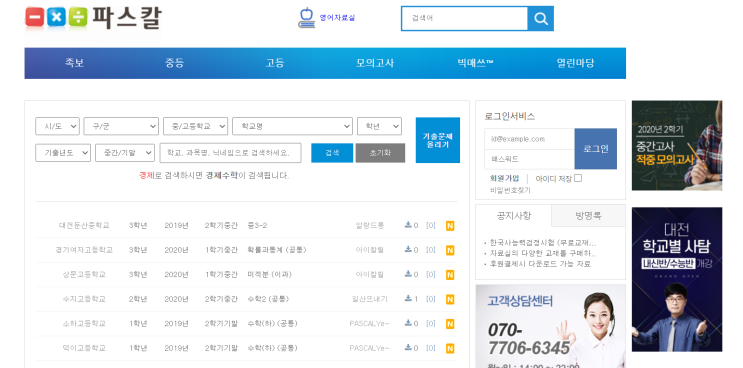Open the 영어자료실 text link
The height and width of the screenshot is (368, 743).
pos(337,18)
